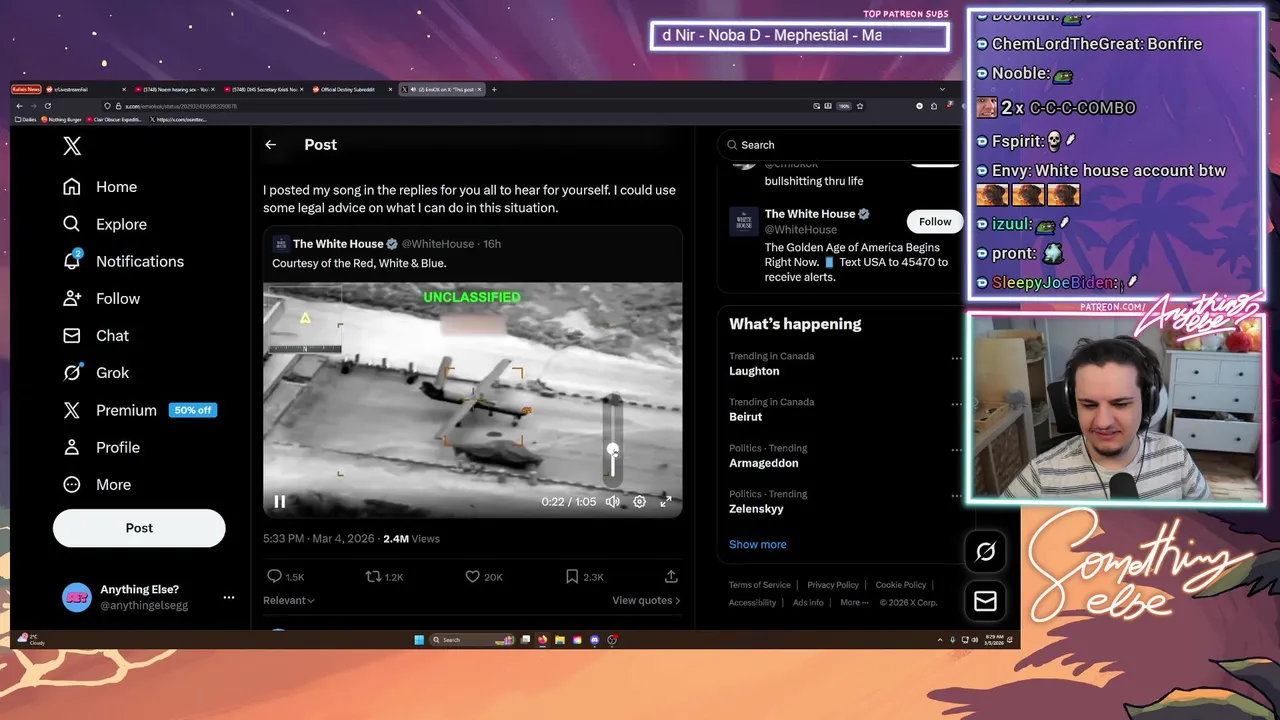Open Grok in the sidebar
This screenshot has height=720, width=1280.
(96, 372)
